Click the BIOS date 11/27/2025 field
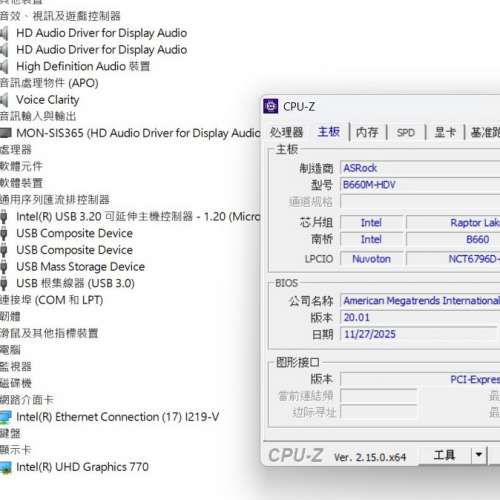This screenshot has height=500, width=500. pyautogui.click(x=419, y=334)
